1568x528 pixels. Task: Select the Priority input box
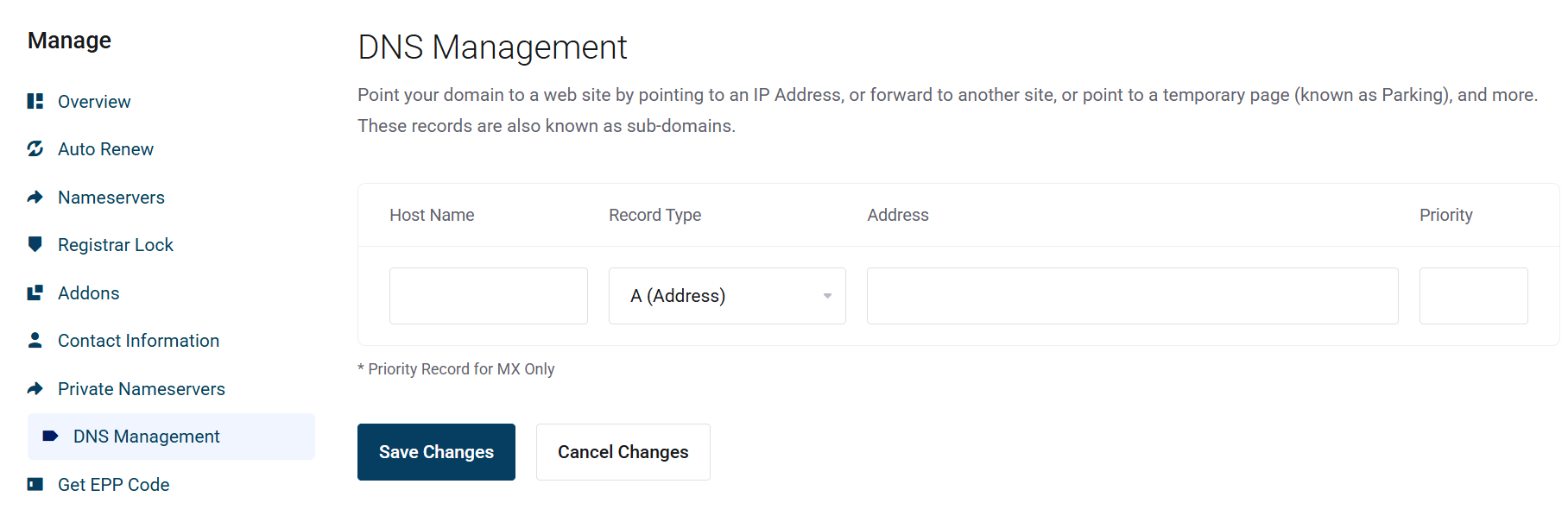click(1473, 296)
